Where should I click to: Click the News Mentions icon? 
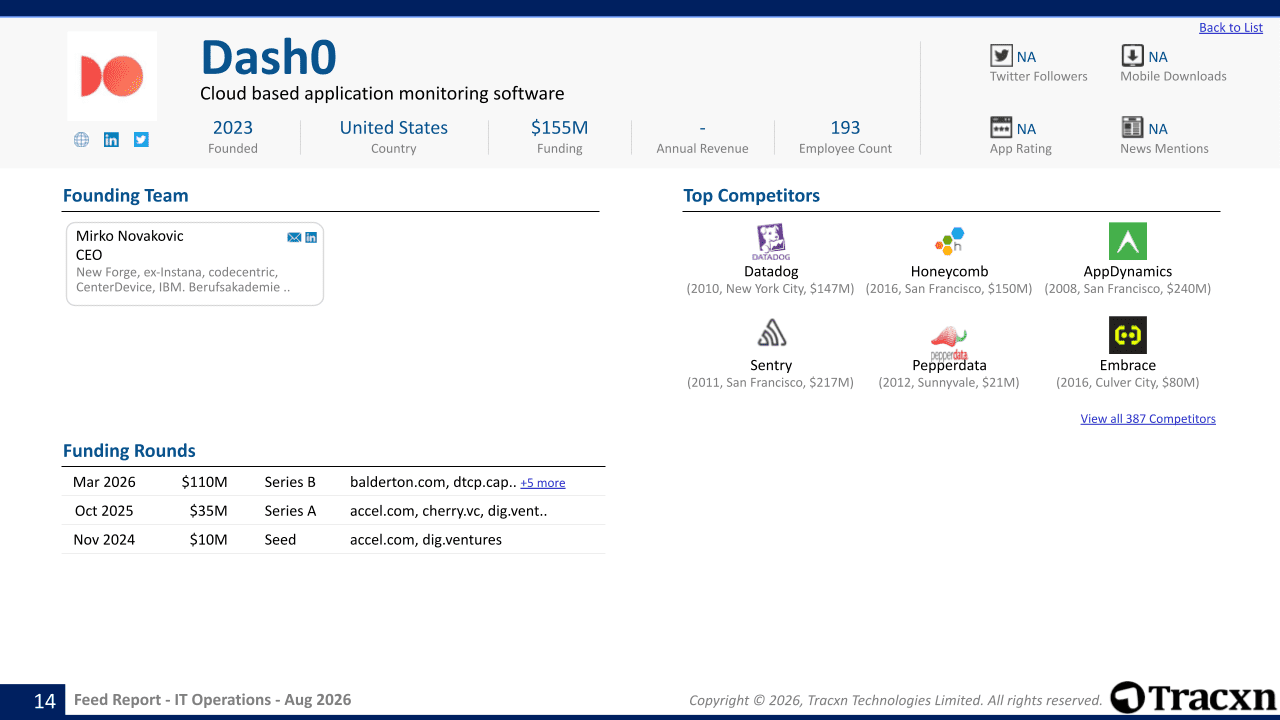(x=1132, y=127)
